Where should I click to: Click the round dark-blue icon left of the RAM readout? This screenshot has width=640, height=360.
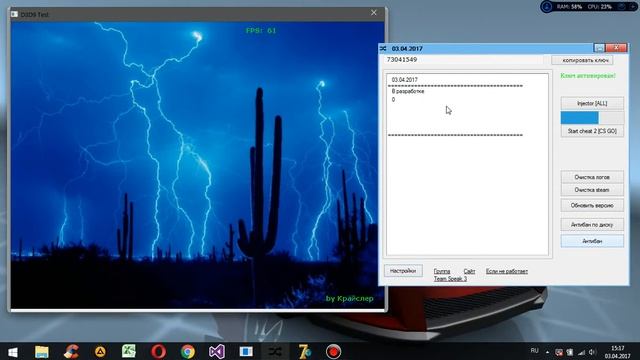pos(547,7)
